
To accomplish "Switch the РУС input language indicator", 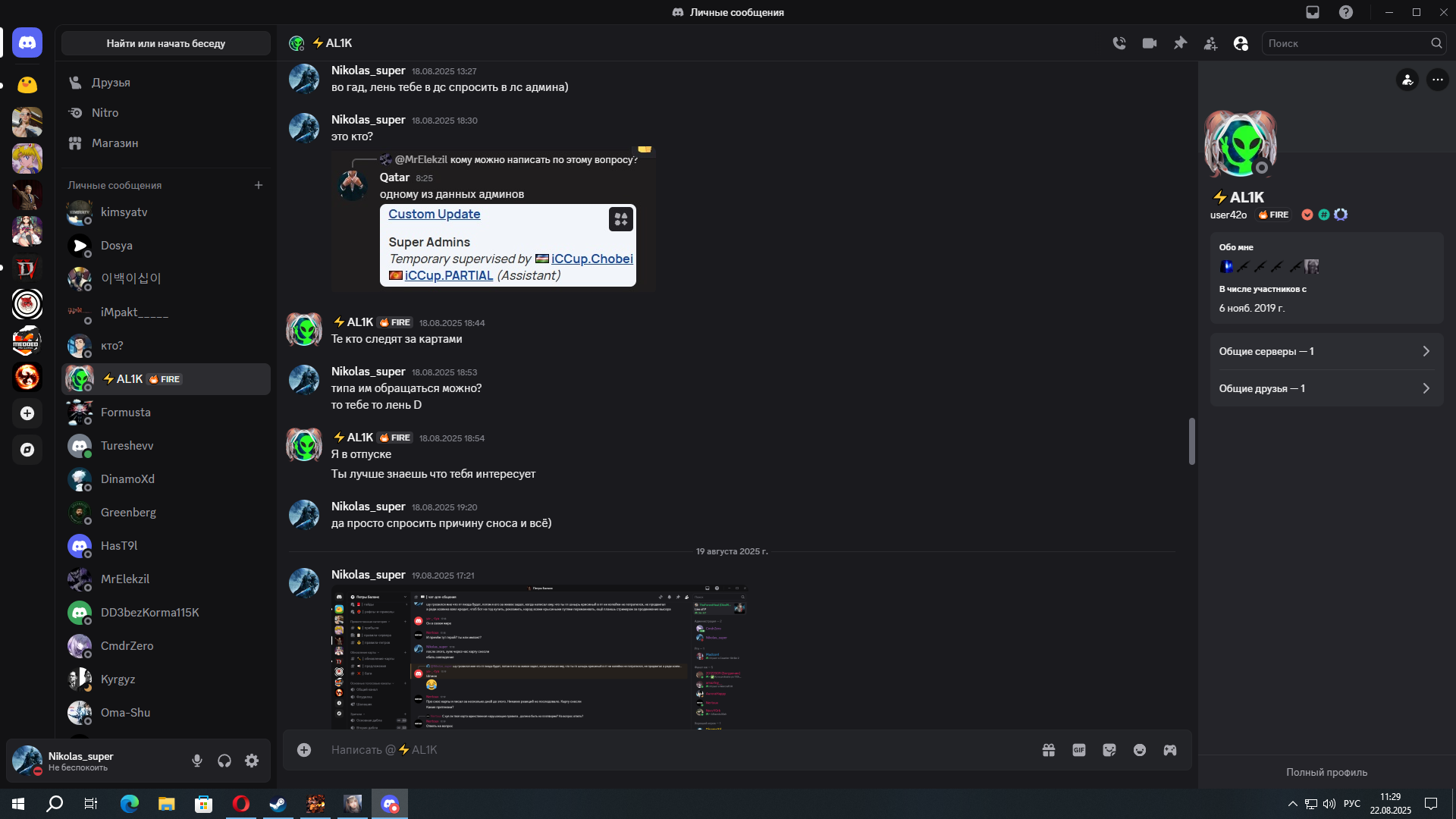I will pyautogui.click(x=1352, y=804).
